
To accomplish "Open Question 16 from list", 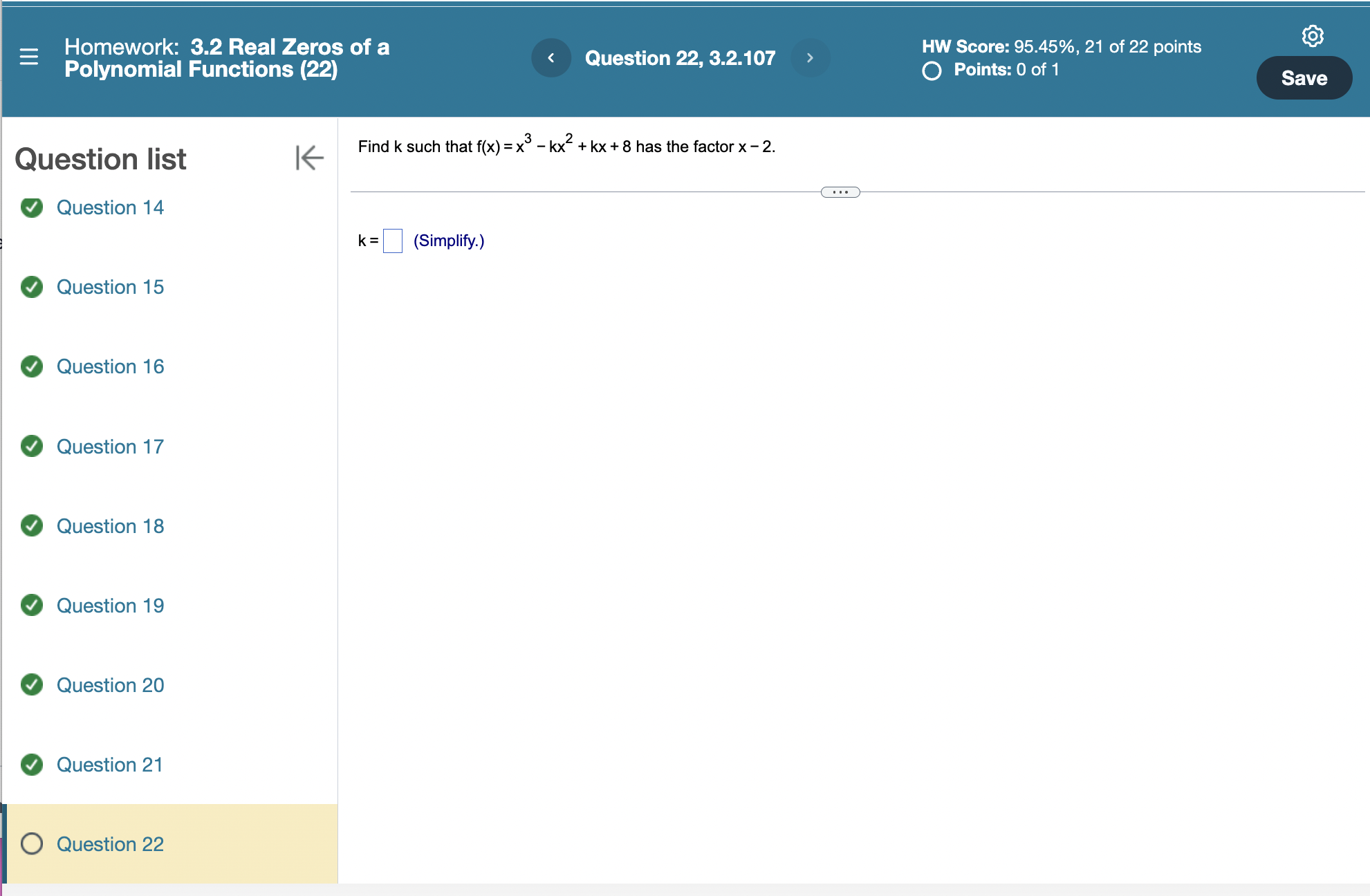I will click(x=110, y=366).
